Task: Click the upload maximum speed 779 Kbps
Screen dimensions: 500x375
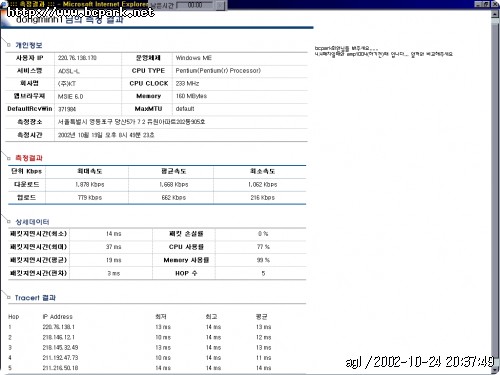Action: pos(90,197)
